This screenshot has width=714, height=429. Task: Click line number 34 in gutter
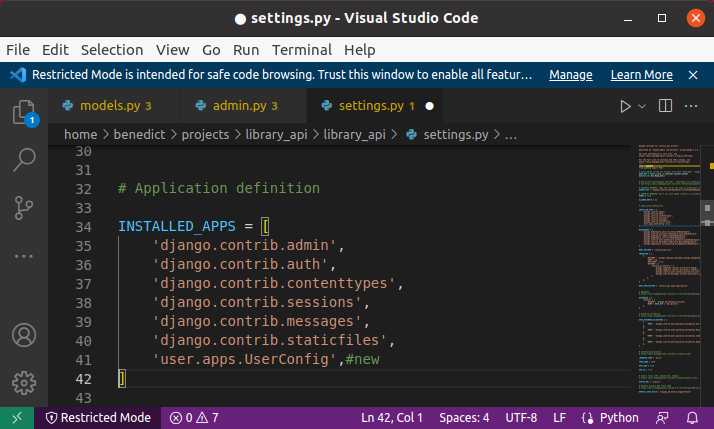coord(83,227)
